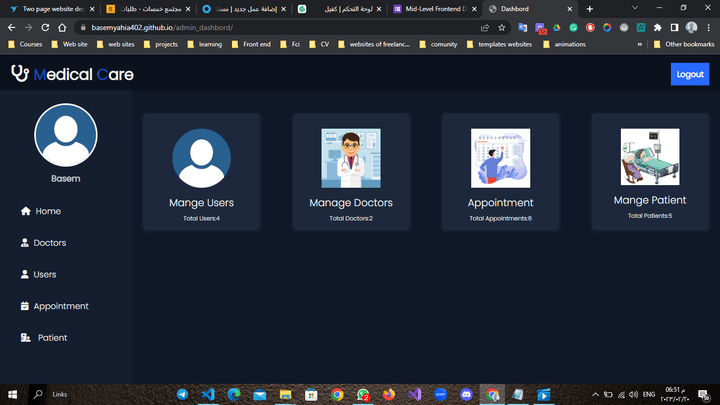
Task: Click the browser home icon
Action: [x=62, y=28]
